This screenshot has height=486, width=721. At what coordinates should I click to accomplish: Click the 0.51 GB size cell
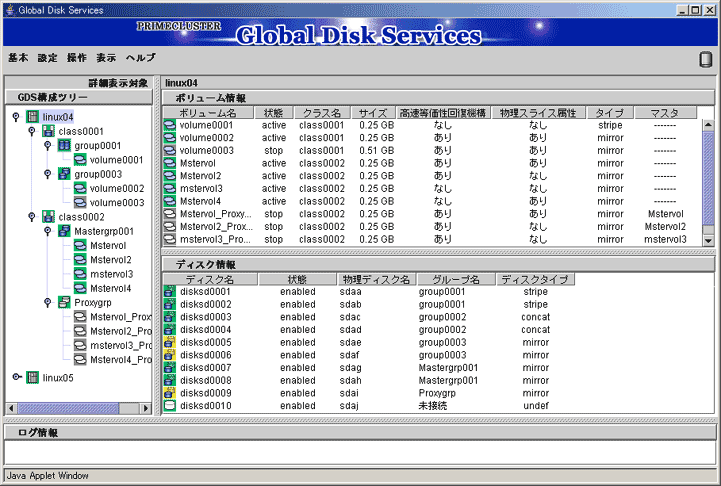pyautogui.click(x=377, y=150)
